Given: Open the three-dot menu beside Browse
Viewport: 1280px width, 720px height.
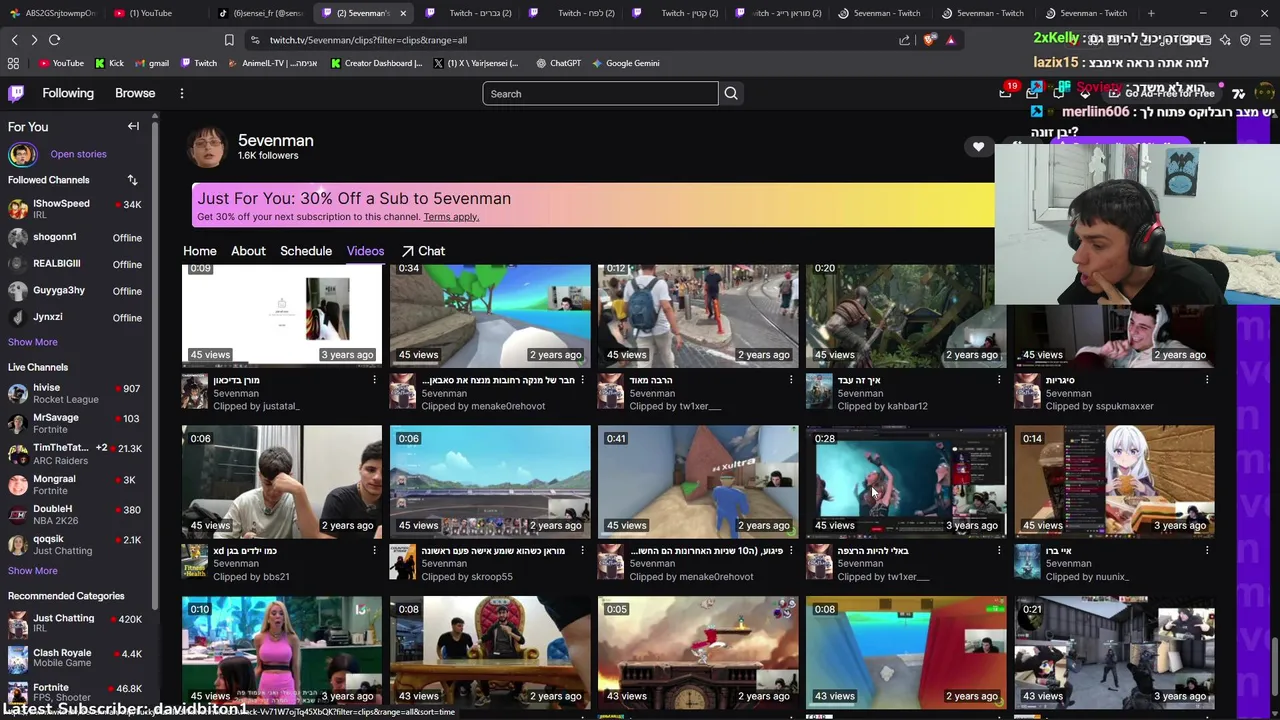Looking at the screenshot, I should pos(181,93).
